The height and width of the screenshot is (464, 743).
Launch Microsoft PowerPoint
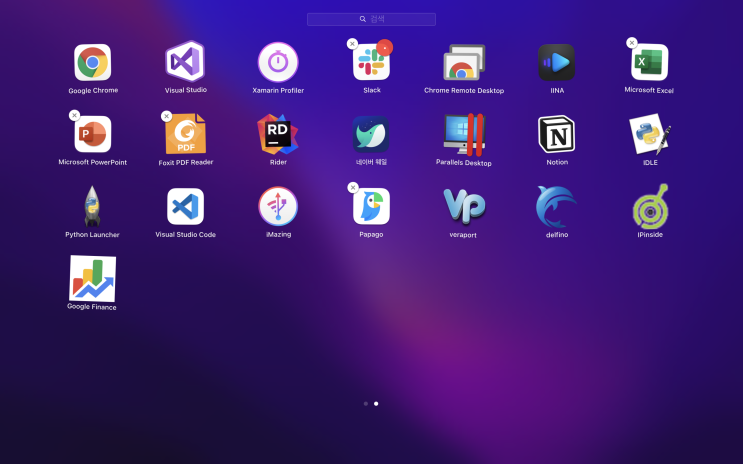92,134
